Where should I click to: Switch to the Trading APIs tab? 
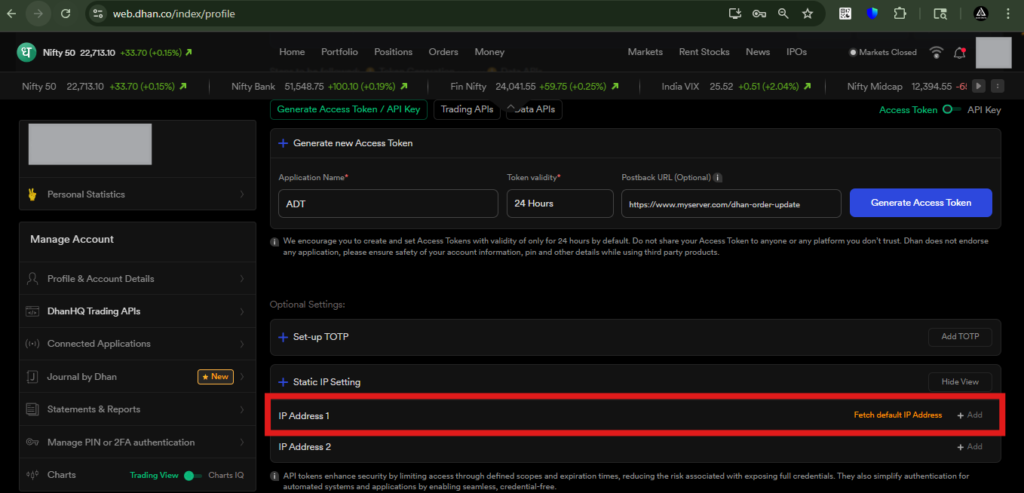pyautogui.click(x=467, y=110)
